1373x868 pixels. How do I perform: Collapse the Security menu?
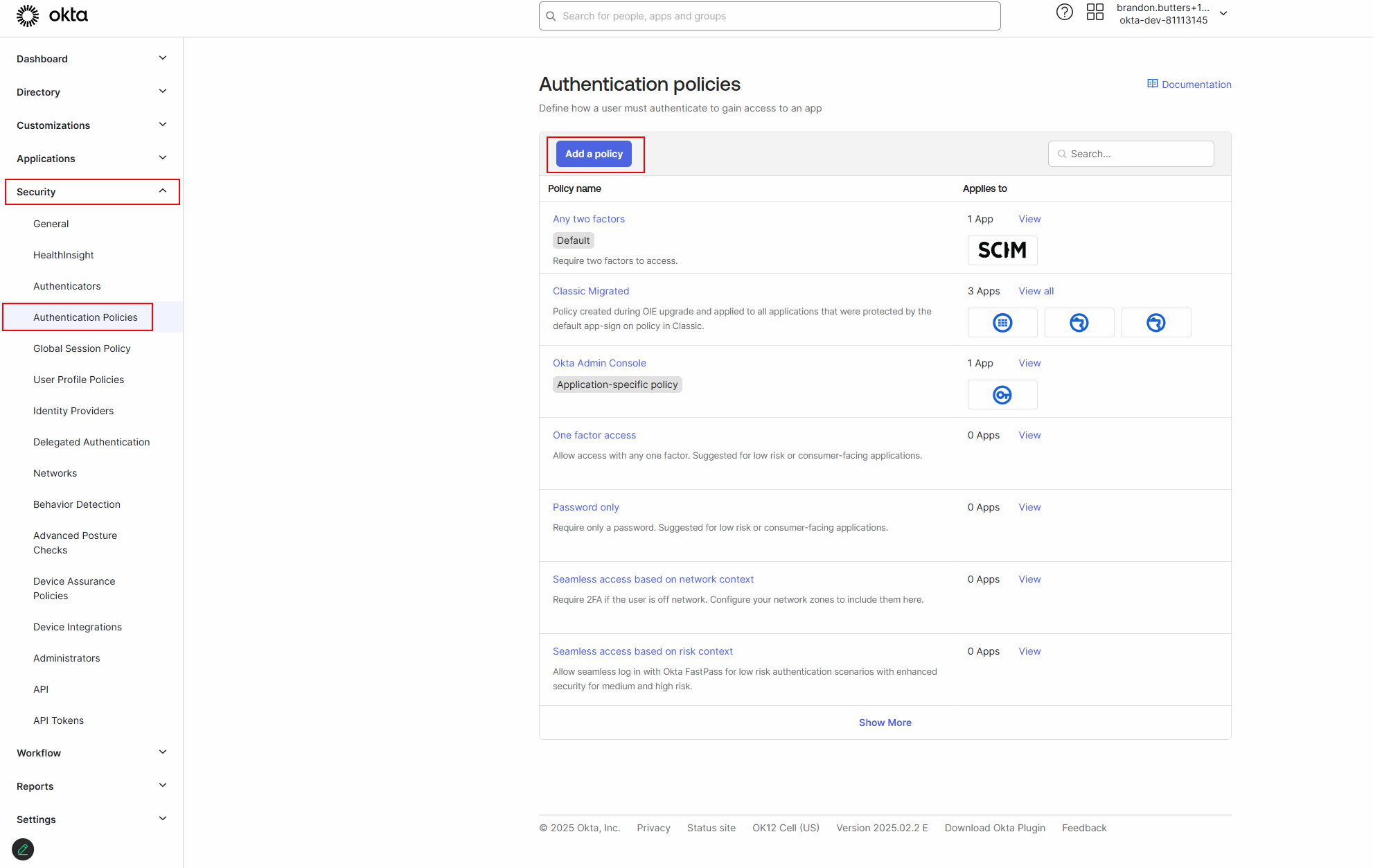[x=92, y=192]
